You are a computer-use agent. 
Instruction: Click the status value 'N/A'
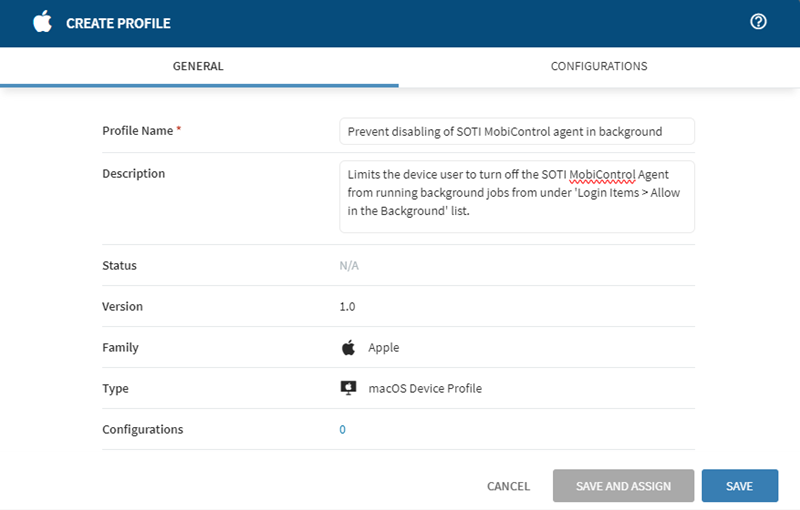pyautogui.click(x=349, y=266)
